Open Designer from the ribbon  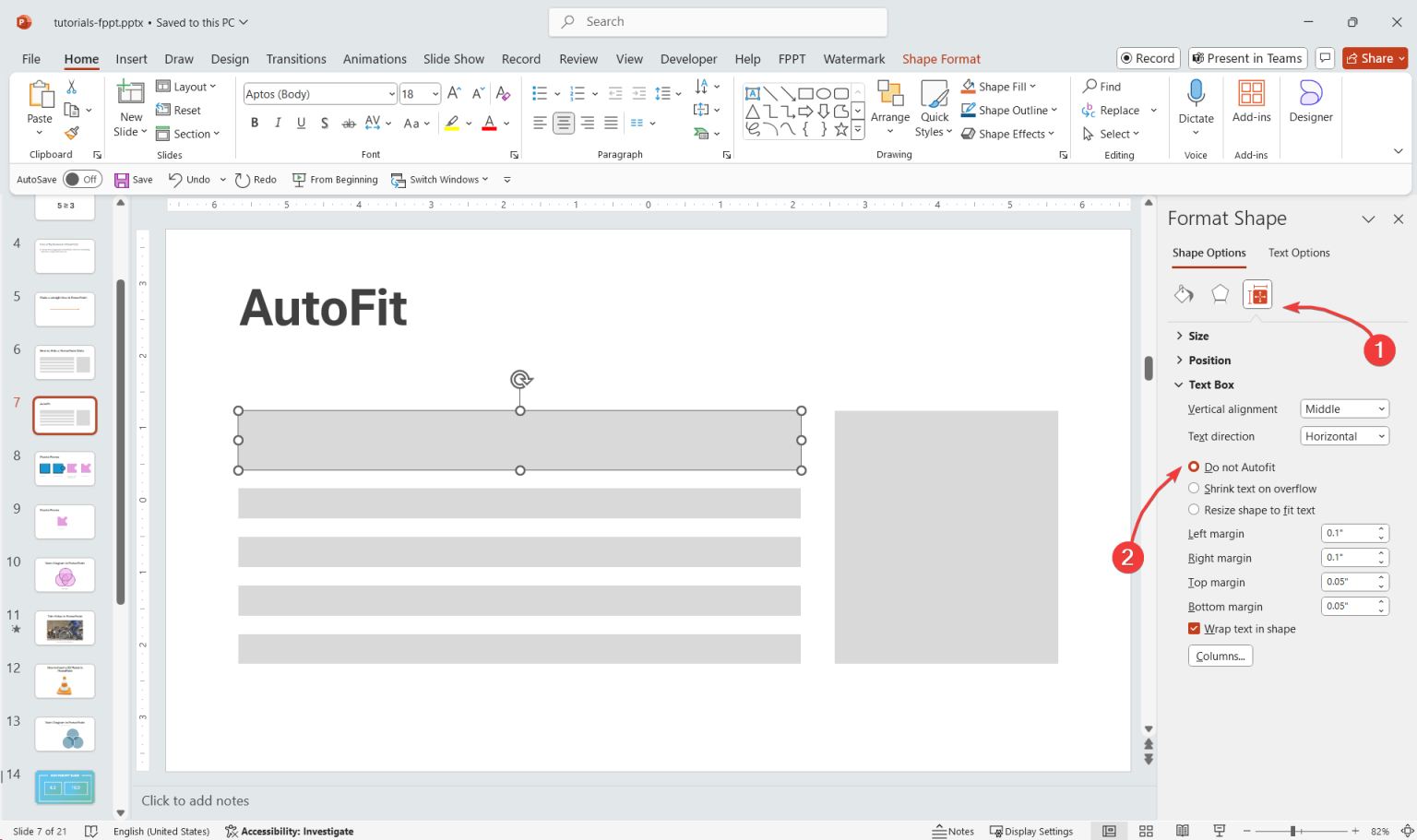point(1311,101)
